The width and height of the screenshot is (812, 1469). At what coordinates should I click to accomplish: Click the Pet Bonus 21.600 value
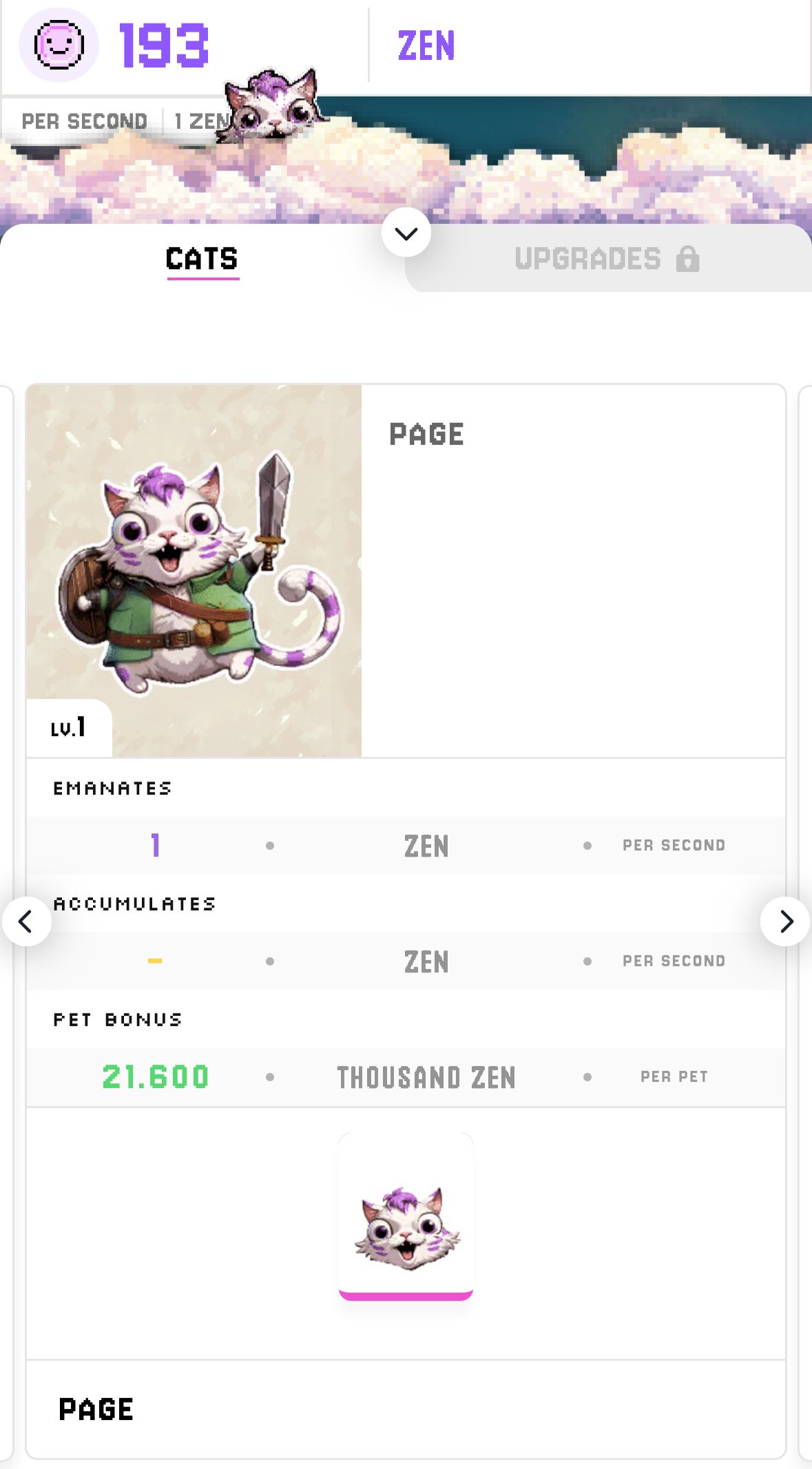click(156, 1077)
